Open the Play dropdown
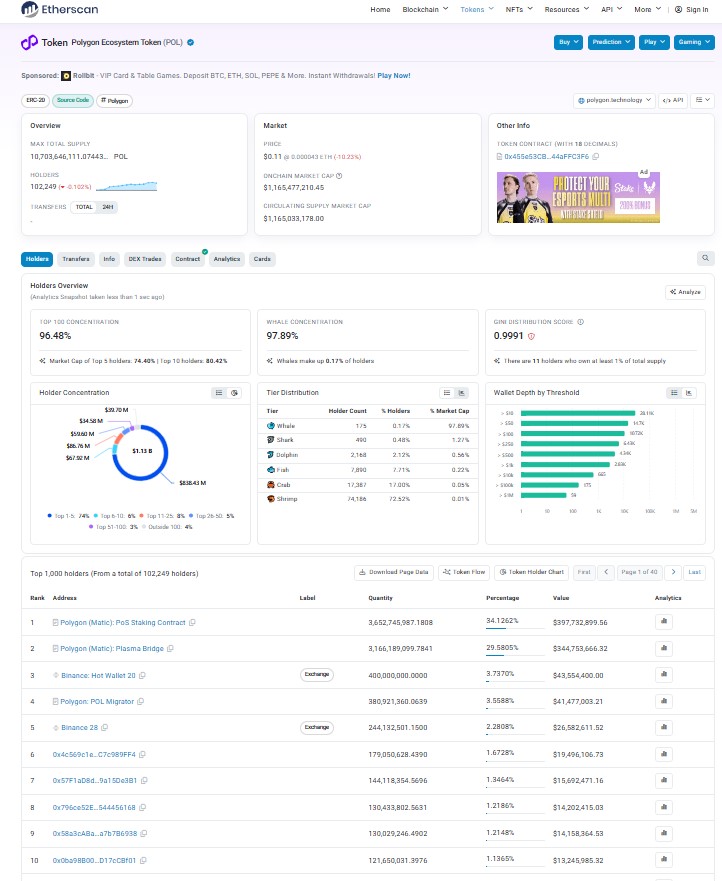 point(654,42)
